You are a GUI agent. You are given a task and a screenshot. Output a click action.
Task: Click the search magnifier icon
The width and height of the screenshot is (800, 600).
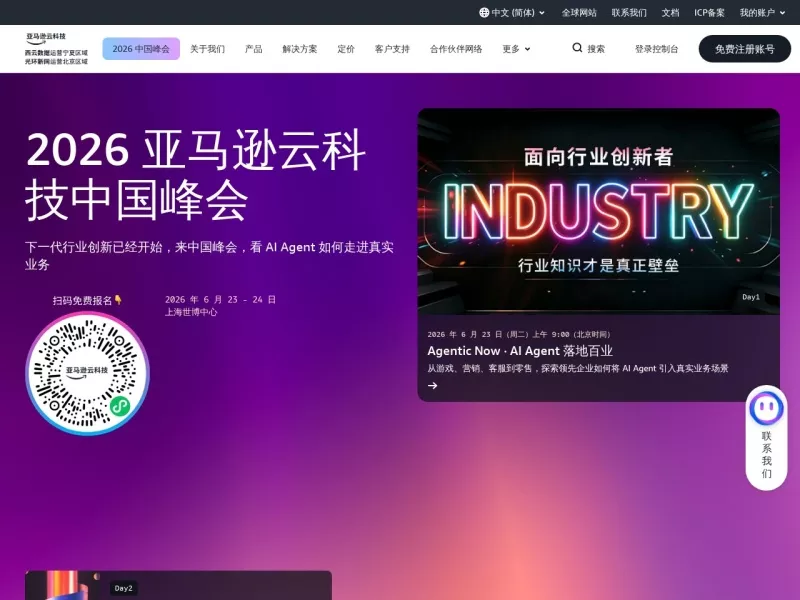[x=577, y=48]
